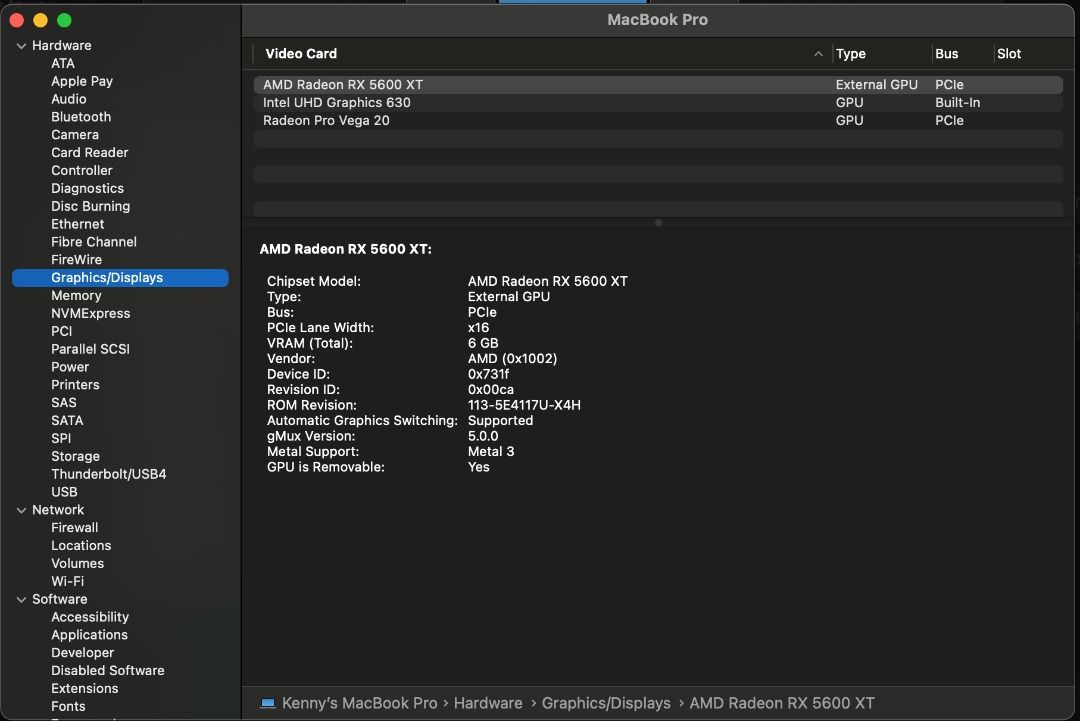Open Power information
The height and width of the screenshot is (721, 1080).
pos(70,368)
